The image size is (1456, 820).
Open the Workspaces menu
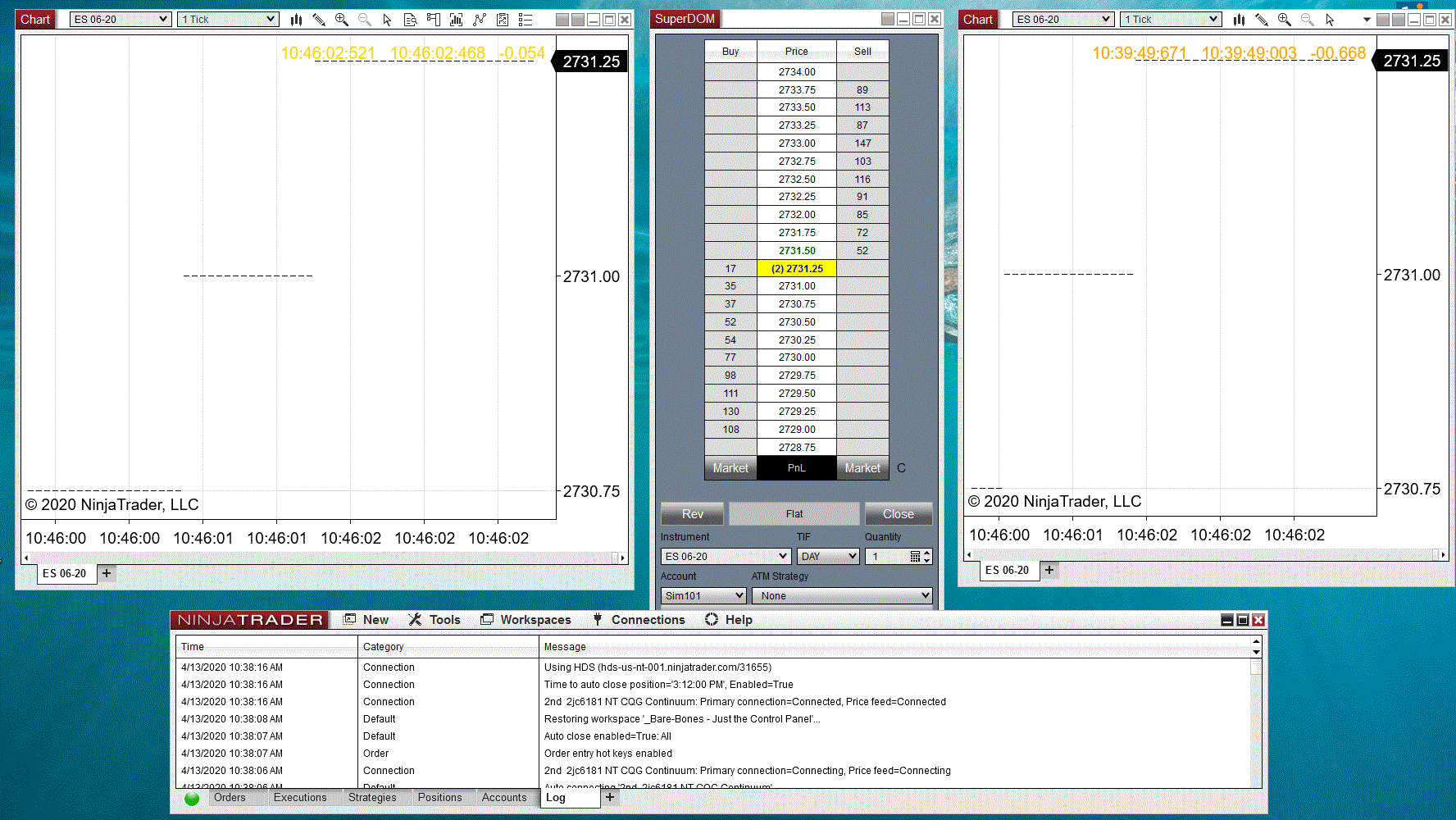tap(526, 620)
